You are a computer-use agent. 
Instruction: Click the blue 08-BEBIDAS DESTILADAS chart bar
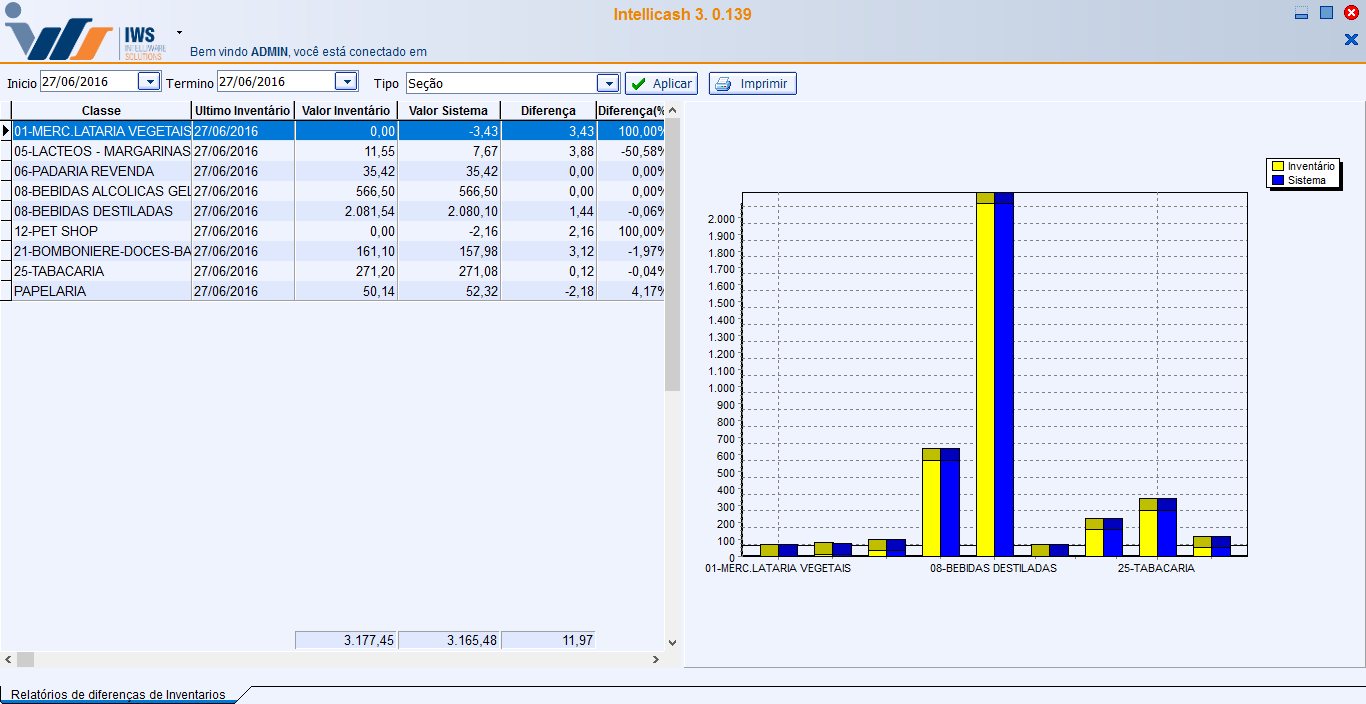coord(1004,374)
